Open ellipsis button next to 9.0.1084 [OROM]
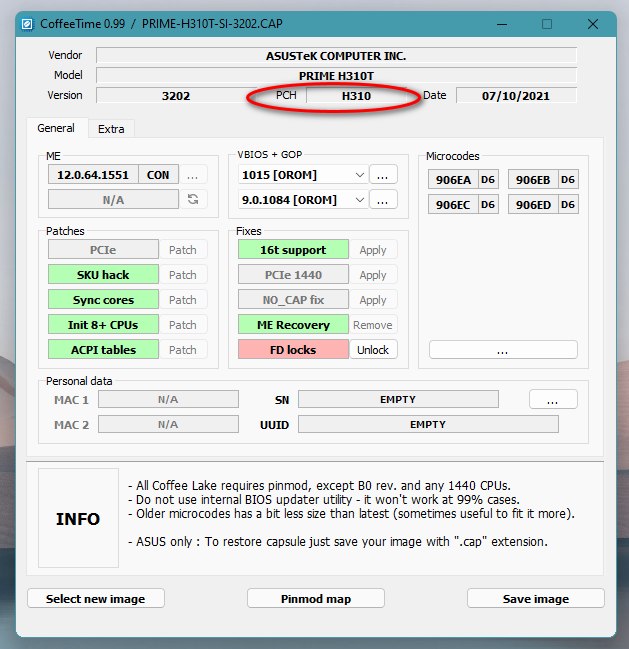Image resolution: width=629 pixels, height=649 pixels. tap(383, 200)
